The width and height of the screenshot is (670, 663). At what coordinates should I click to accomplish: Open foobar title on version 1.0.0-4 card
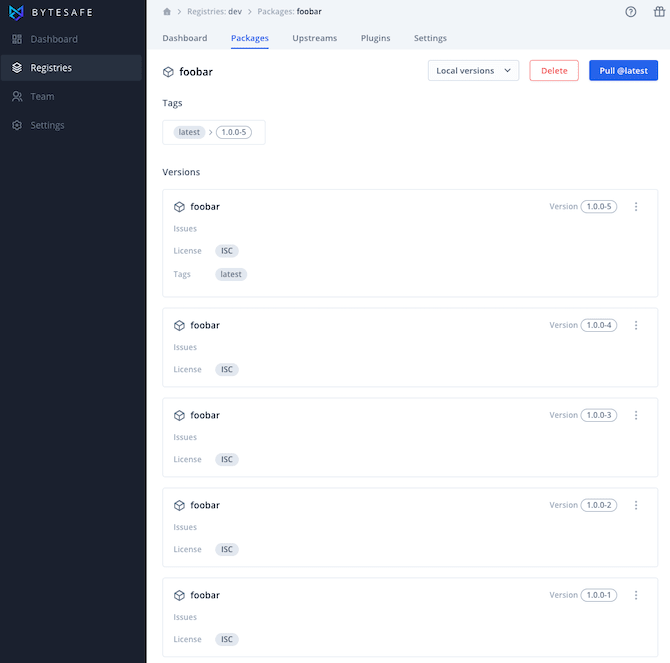coord(205,326)
